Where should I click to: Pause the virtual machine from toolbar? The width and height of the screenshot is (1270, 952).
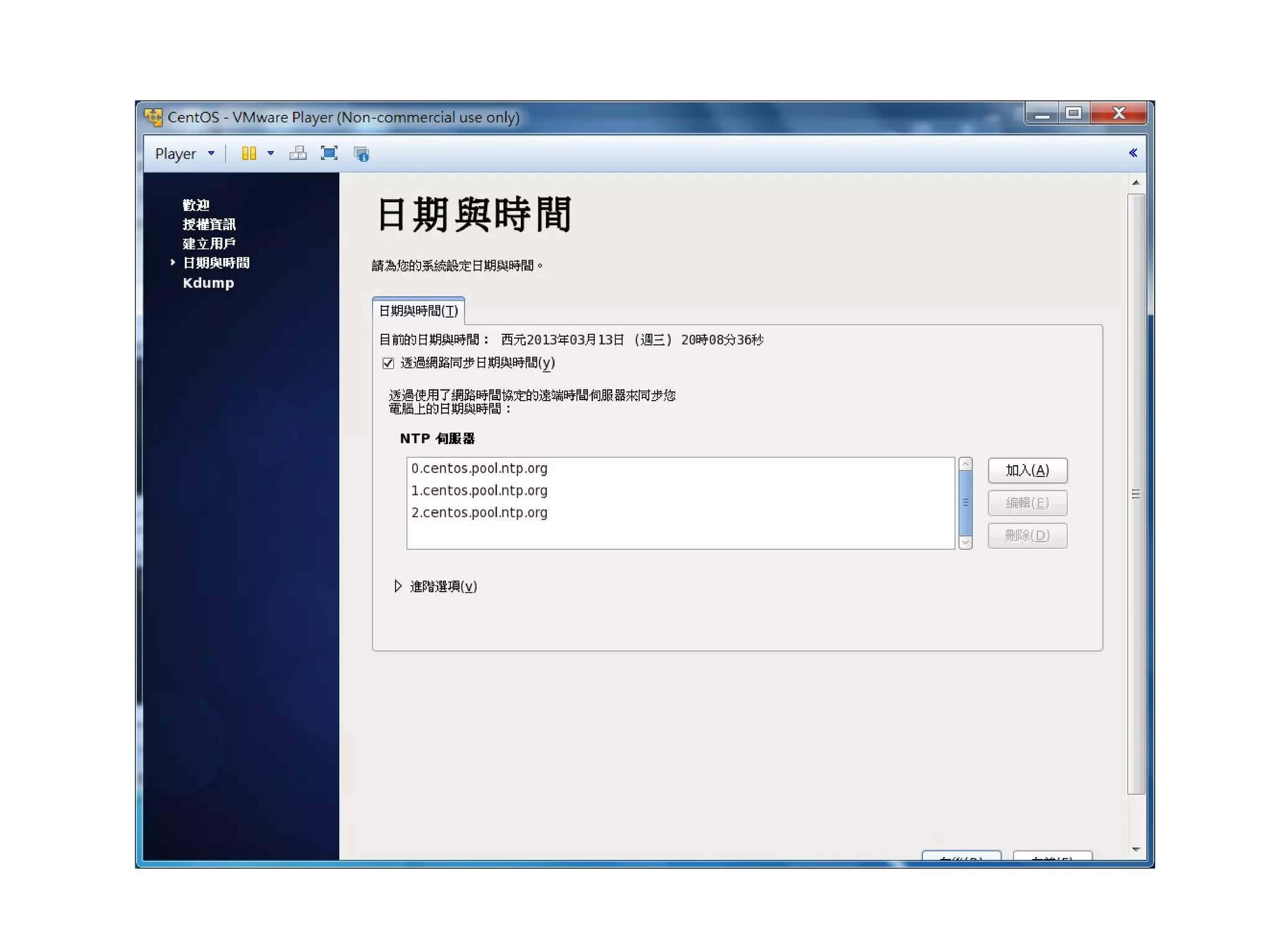click(249, 153)
